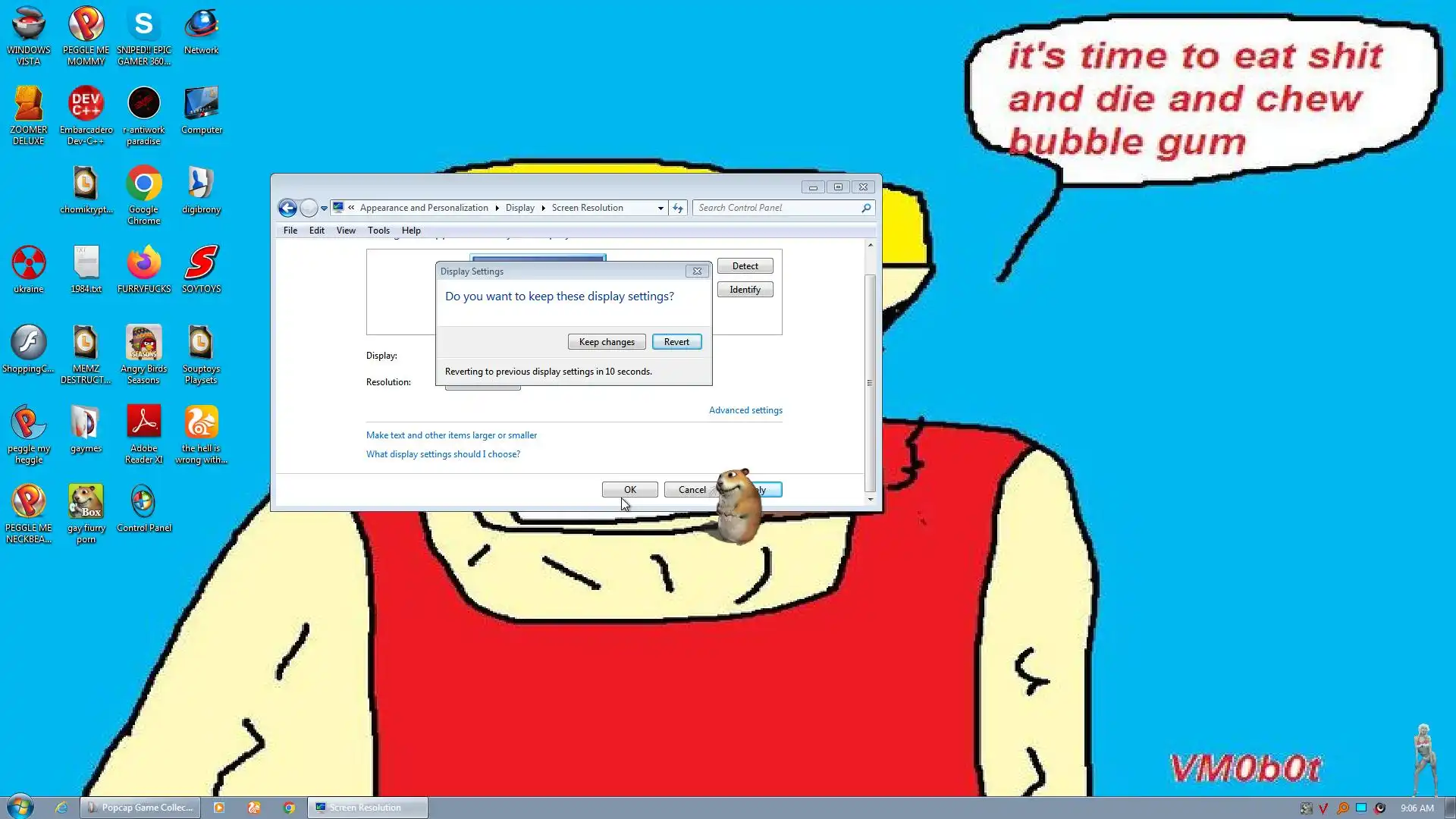Screen dimensions: 1456x819
Task: Expand the address bar history dropdown
Action: 661,208
